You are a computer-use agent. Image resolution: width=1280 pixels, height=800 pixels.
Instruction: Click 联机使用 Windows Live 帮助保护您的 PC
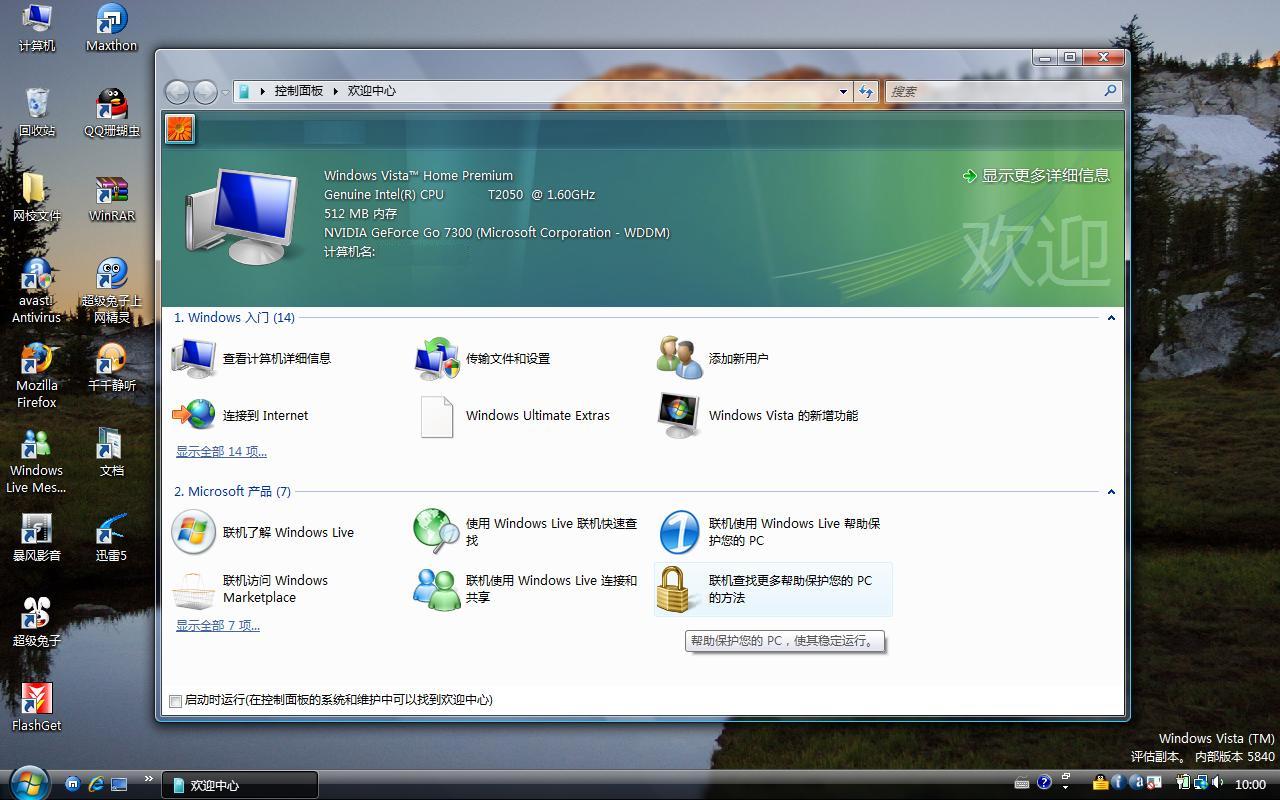click(770, 532)
